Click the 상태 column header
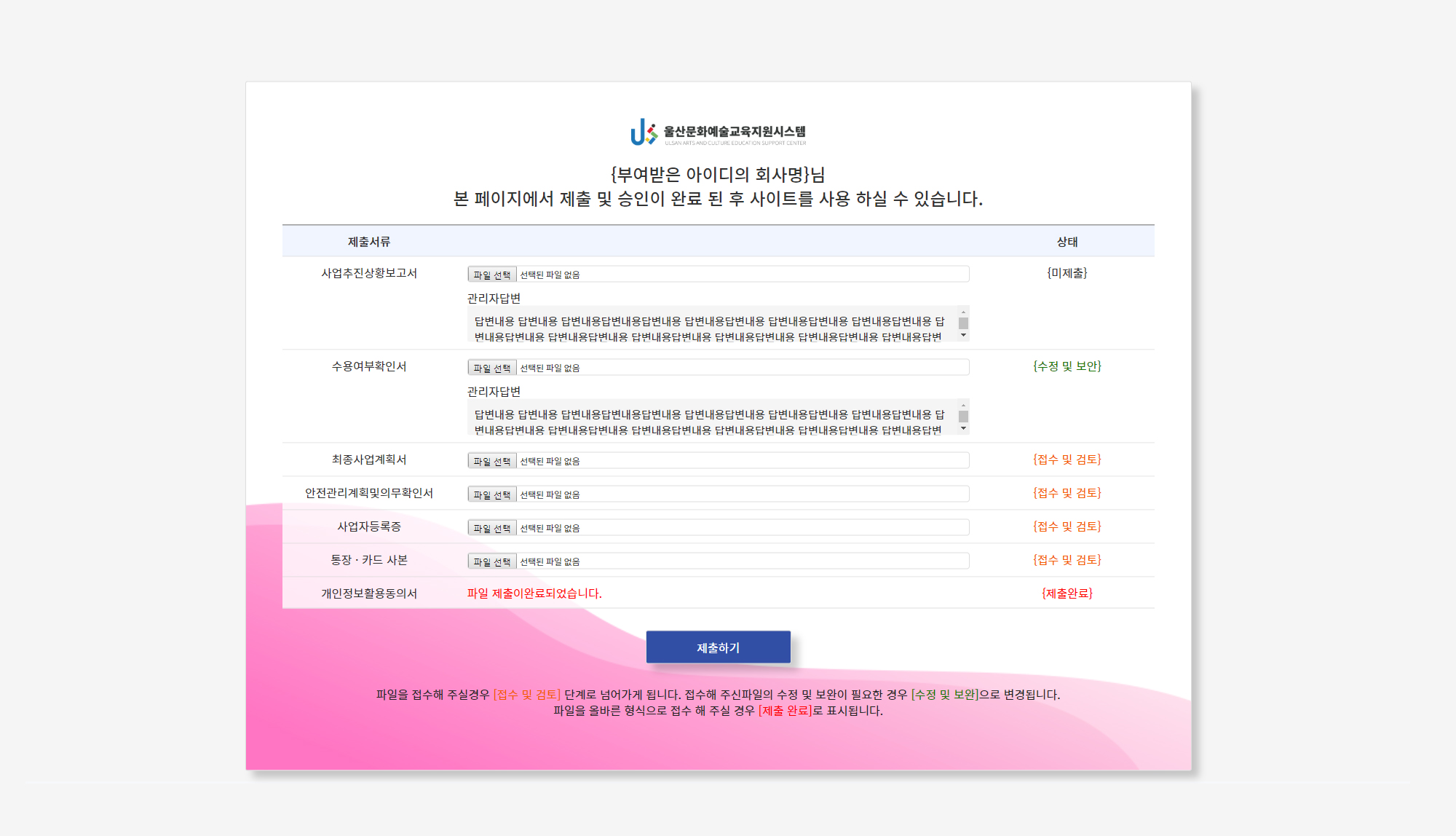This screenshot has height=836, width=1456. (x=1066, y=240)
